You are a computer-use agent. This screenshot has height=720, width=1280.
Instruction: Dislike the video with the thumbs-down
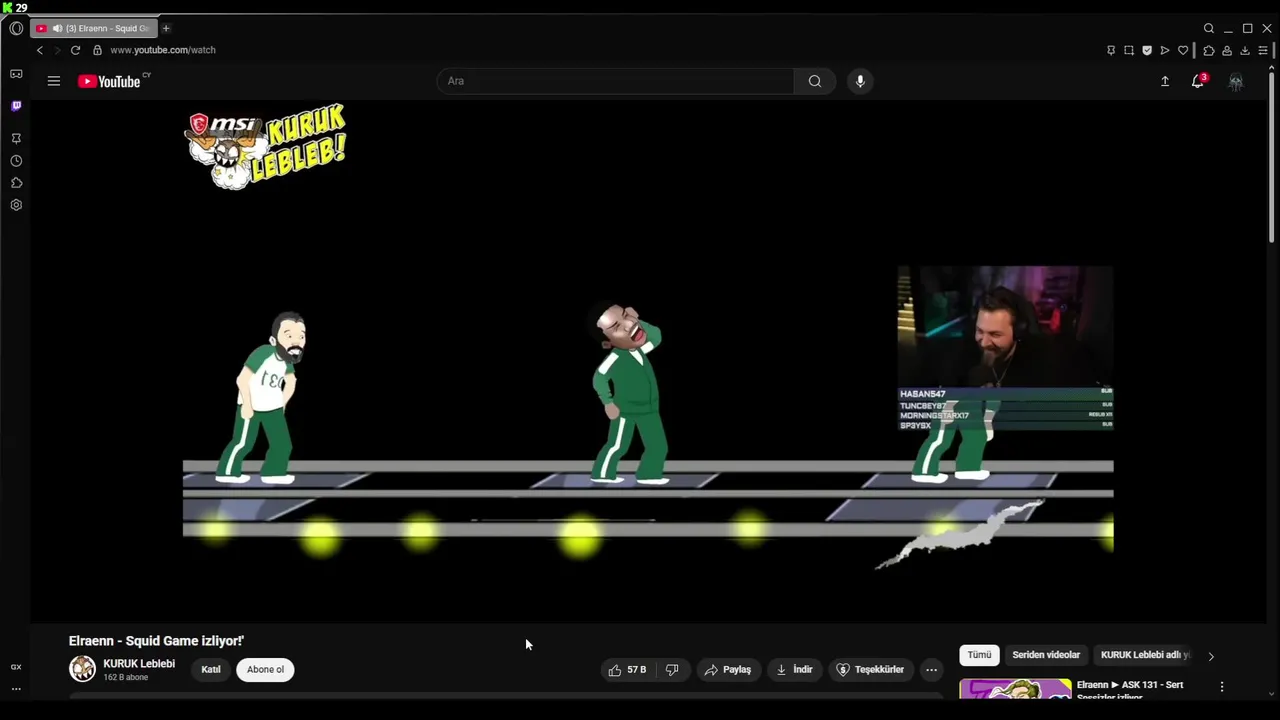672,670
